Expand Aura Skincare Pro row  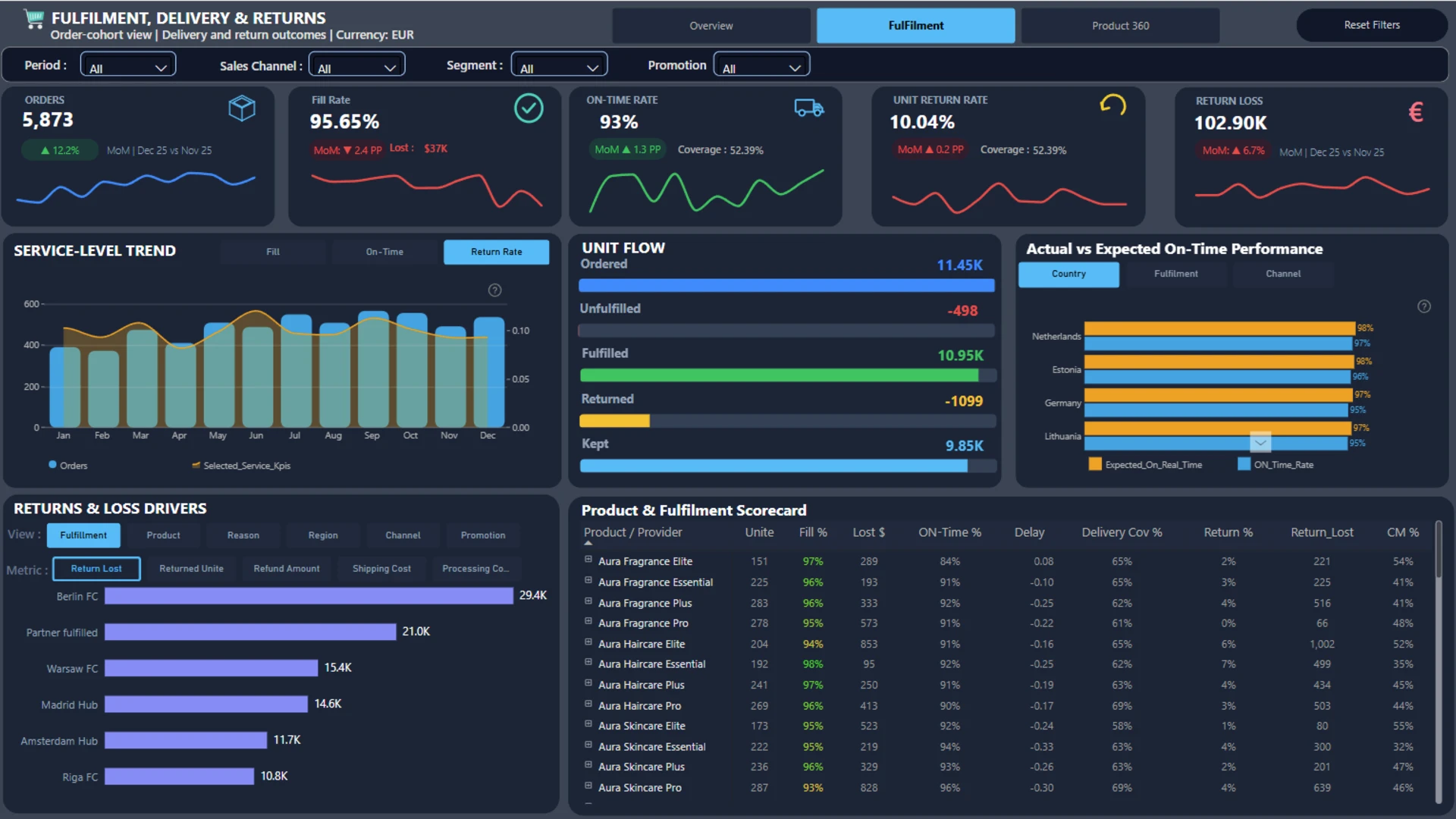coord(588,786)
